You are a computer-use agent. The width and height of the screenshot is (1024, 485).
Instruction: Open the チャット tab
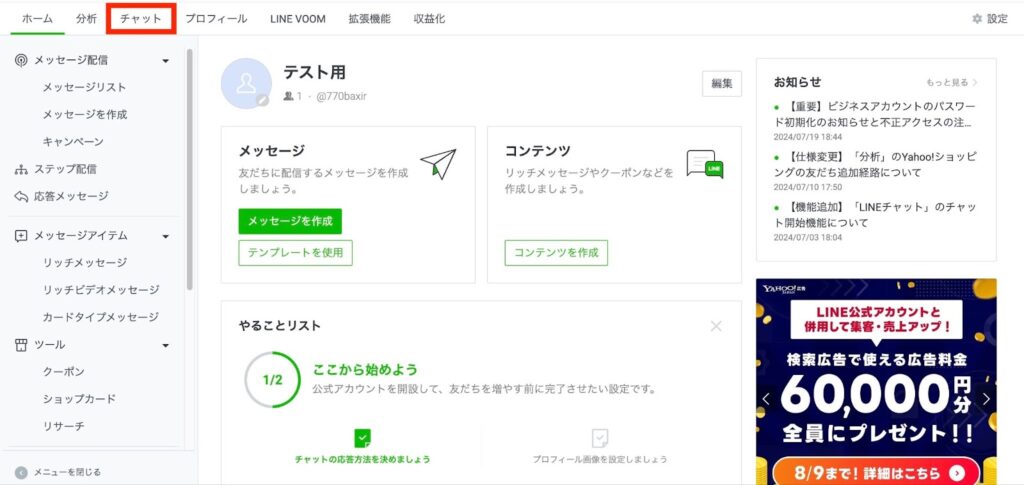click(x=141, y=19)
